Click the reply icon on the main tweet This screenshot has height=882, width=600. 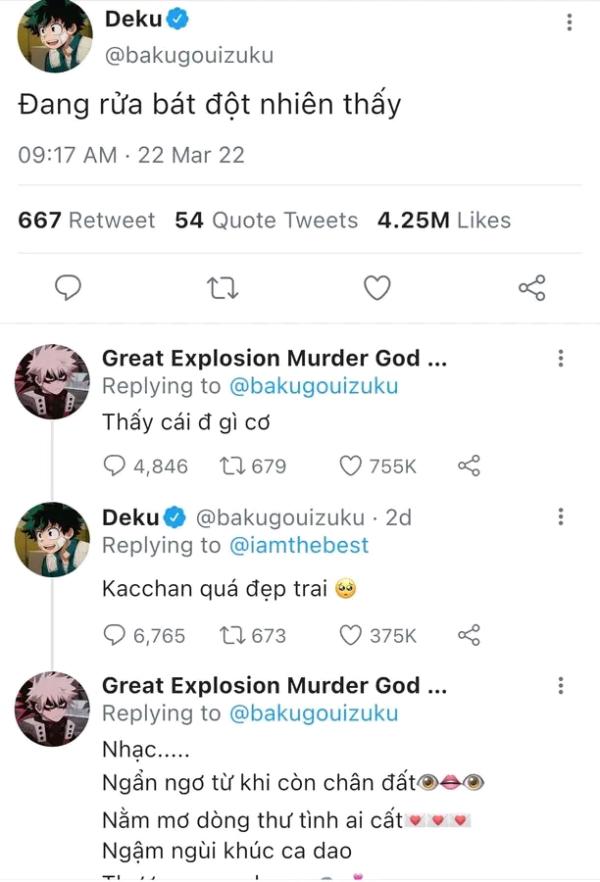click(x=68, y=287)
